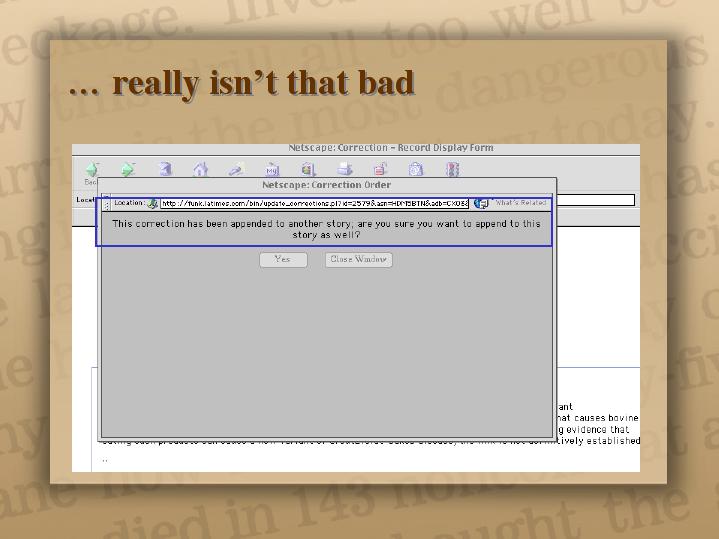Click the 'This correction has been appended' message
The image size is (719, 539).
point(326,229)
